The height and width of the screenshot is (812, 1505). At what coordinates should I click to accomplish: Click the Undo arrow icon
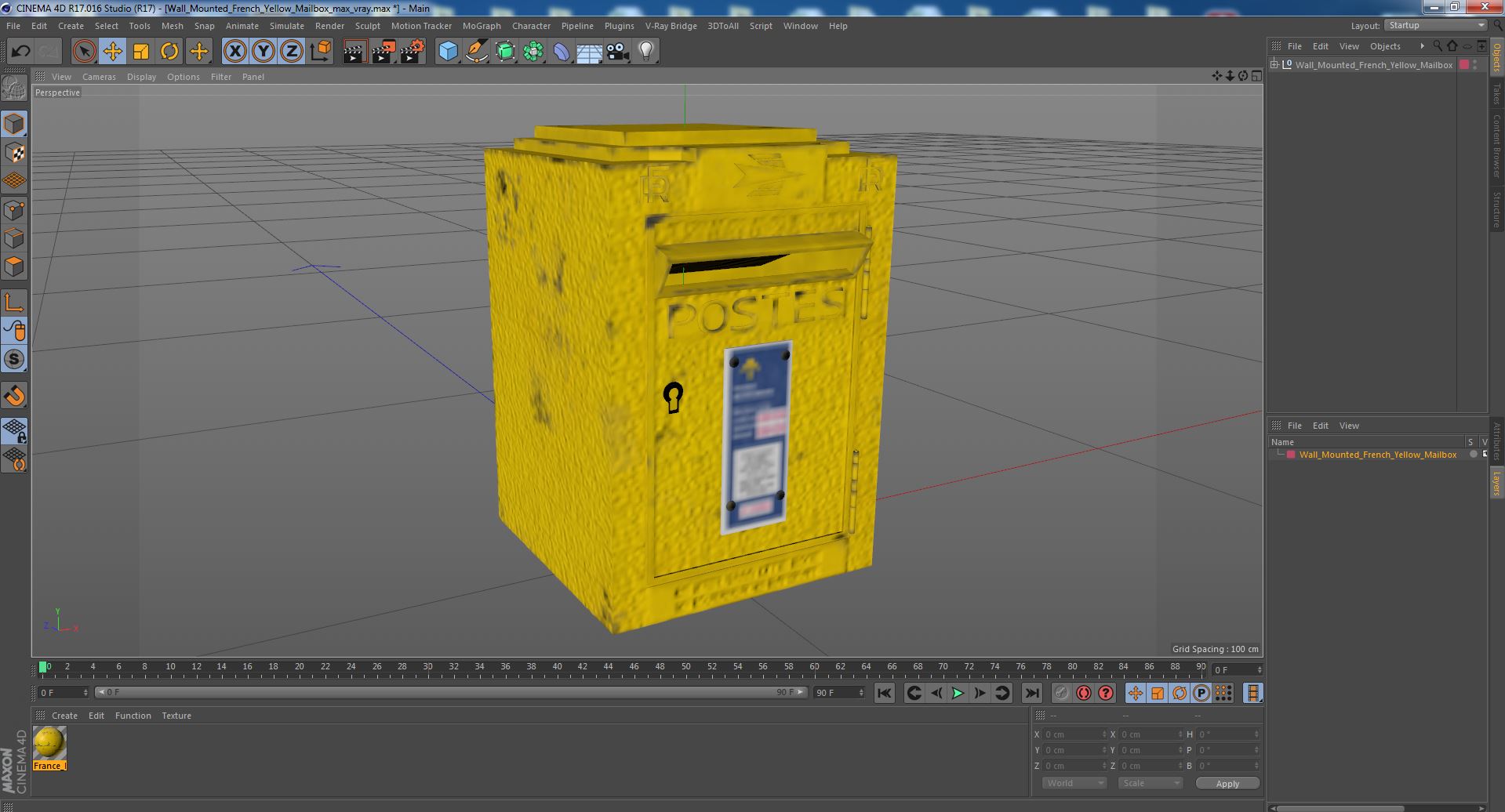click(x=20, y=52)
